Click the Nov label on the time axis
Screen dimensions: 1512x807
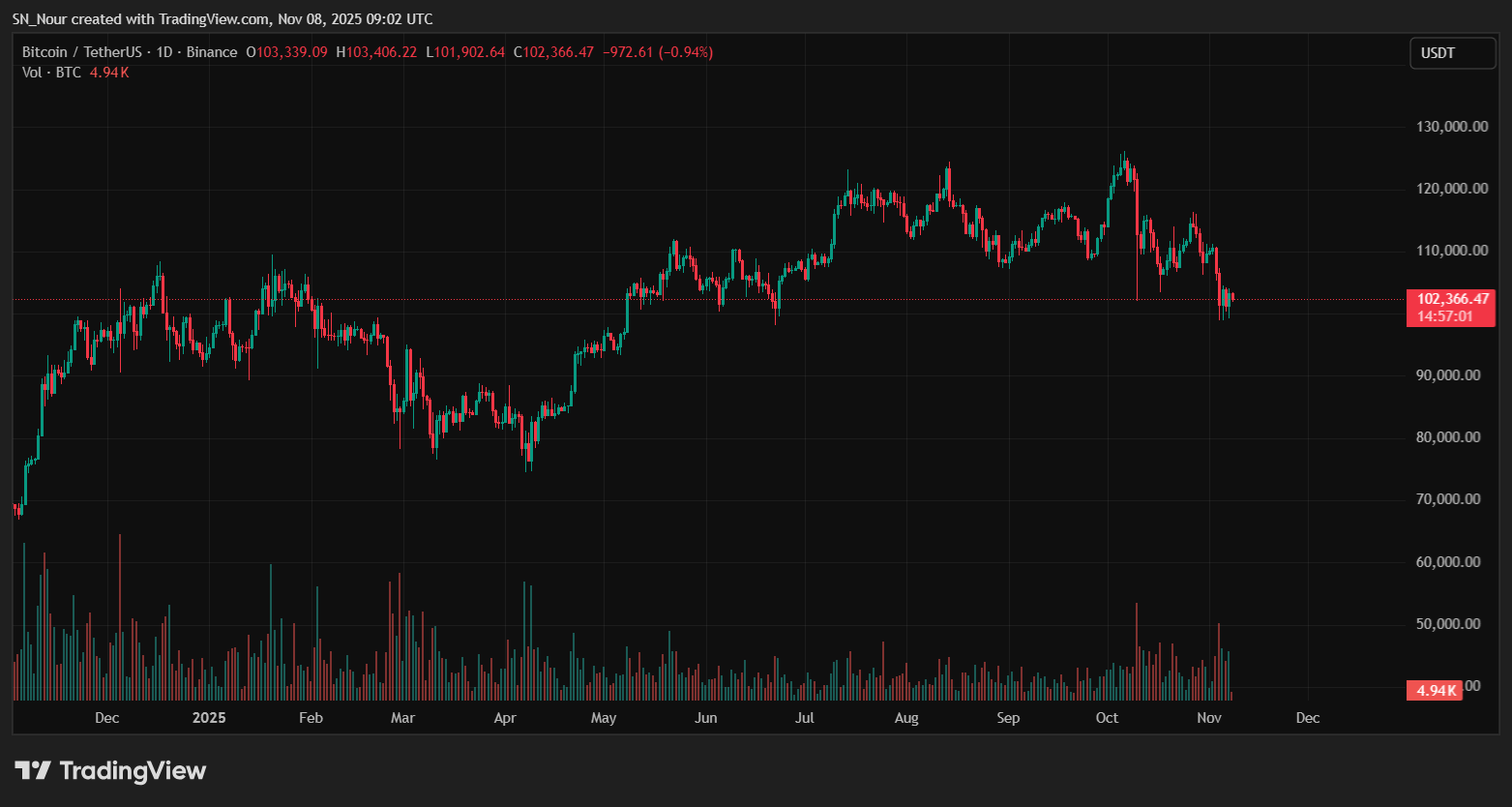1208,718
